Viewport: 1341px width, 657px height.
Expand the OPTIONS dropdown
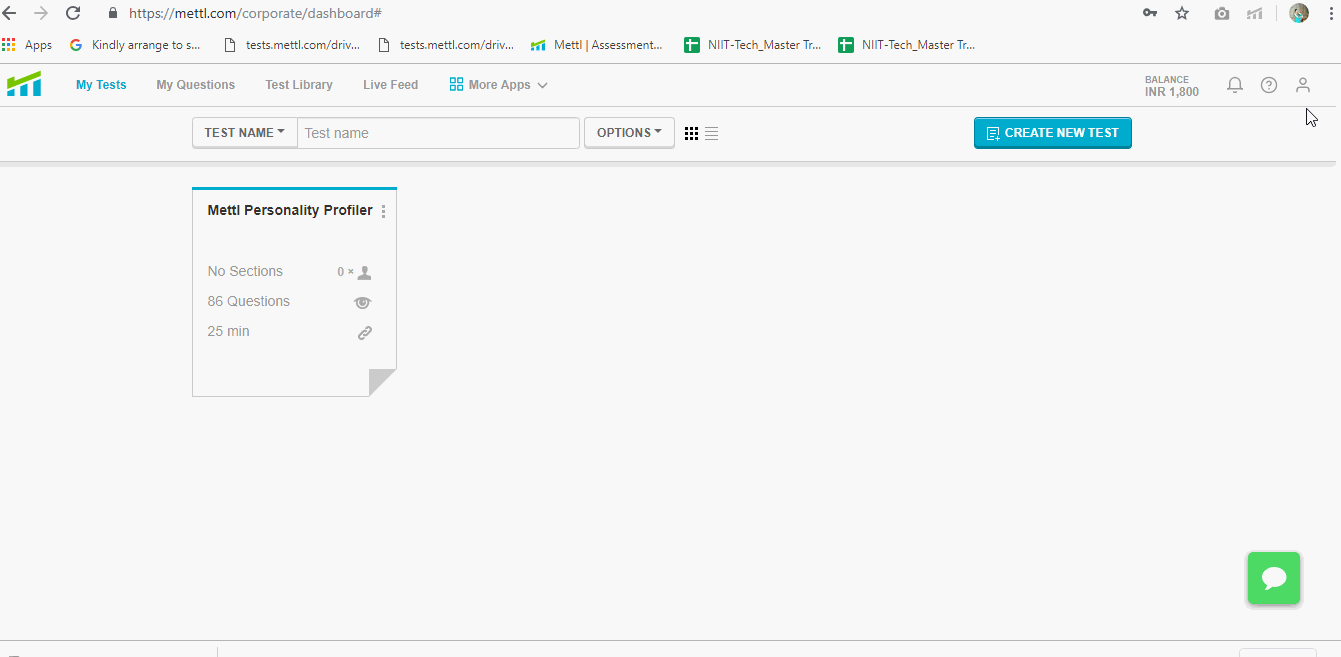coord(629,133)
